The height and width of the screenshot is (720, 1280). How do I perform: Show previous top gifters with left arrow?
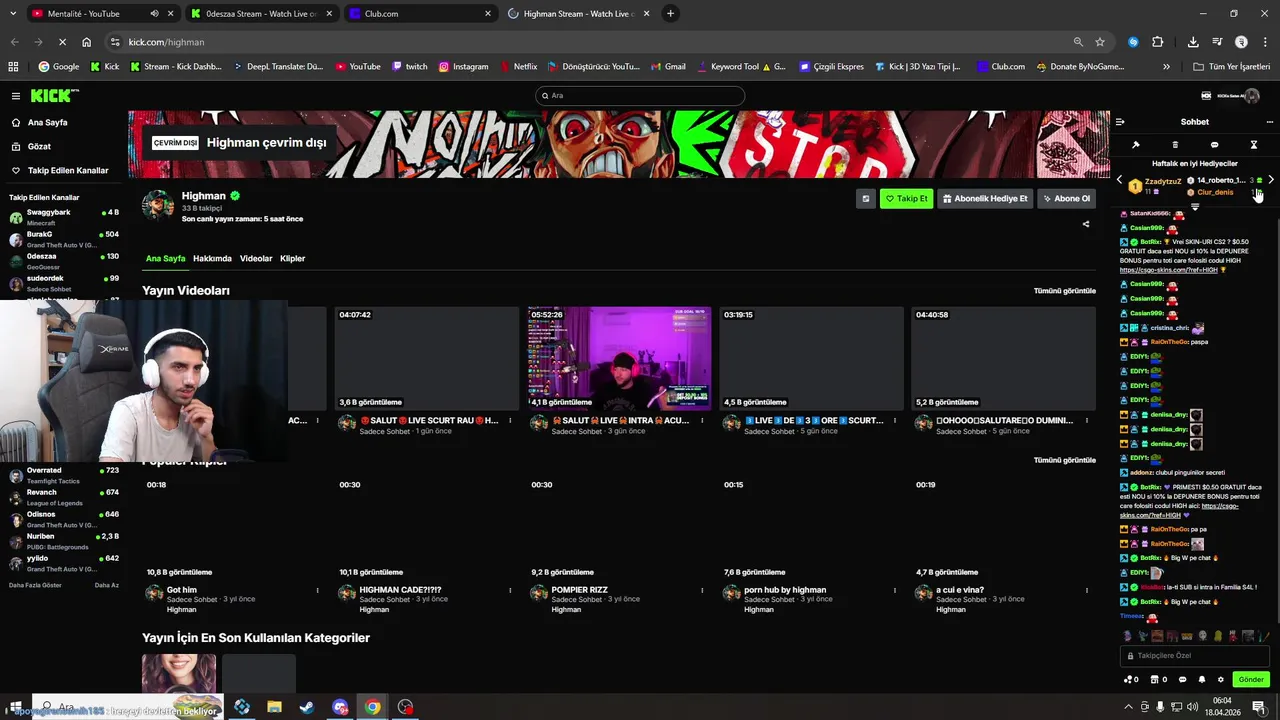[1119, 180]
